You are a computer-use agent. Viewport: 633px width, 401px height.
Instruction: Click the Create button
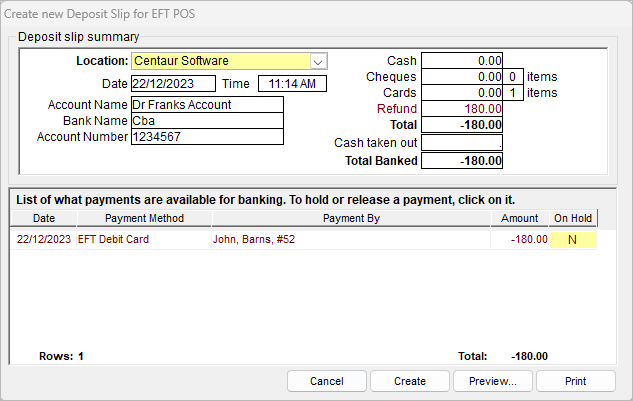point(410,381)
